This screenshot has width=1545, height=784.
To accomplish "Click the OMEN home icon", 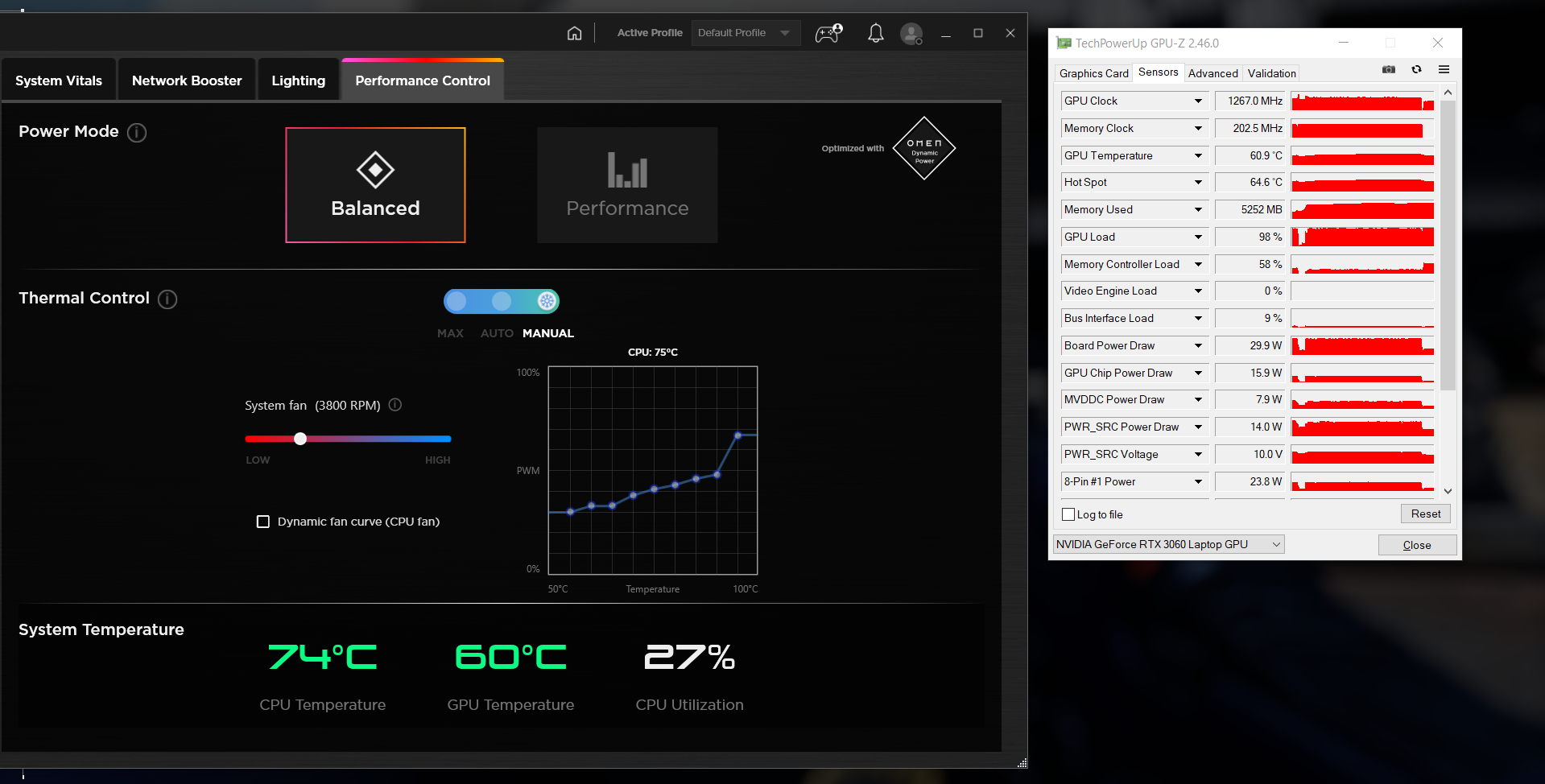I will 574,33.
